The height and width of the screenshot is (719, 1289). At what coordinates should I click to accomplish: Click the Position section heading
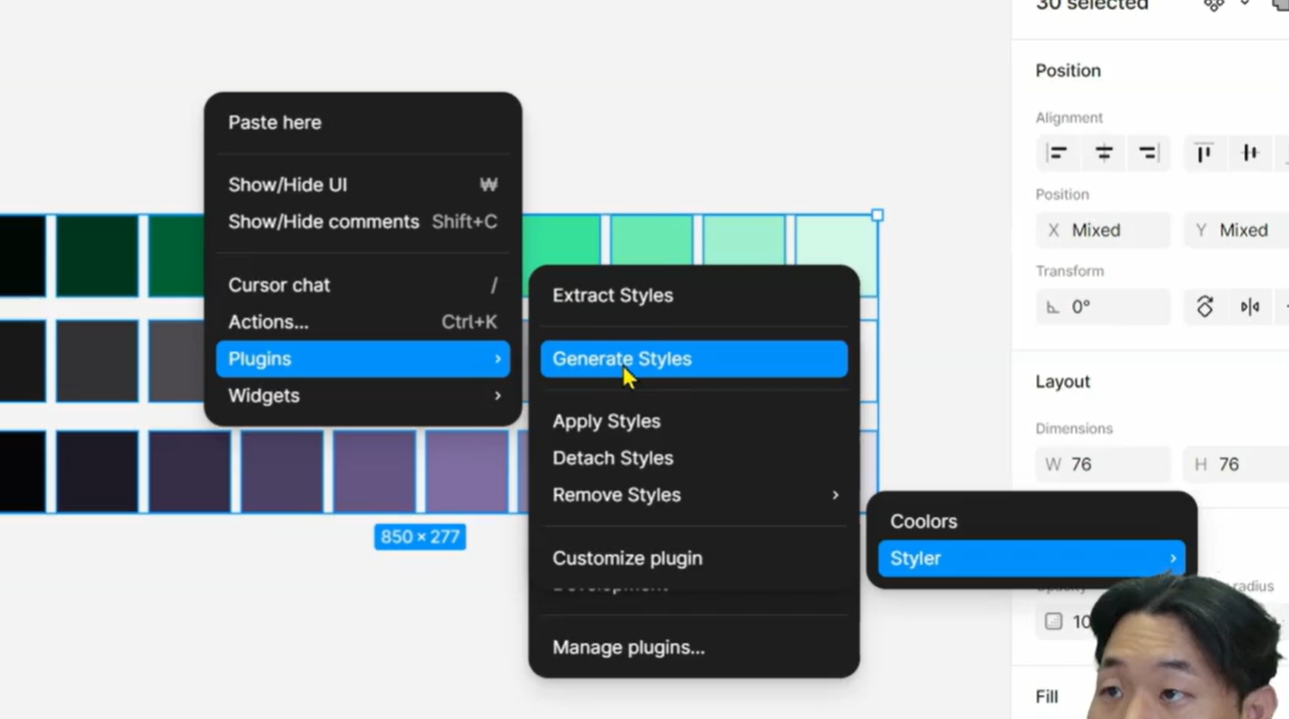[1068, 71]
